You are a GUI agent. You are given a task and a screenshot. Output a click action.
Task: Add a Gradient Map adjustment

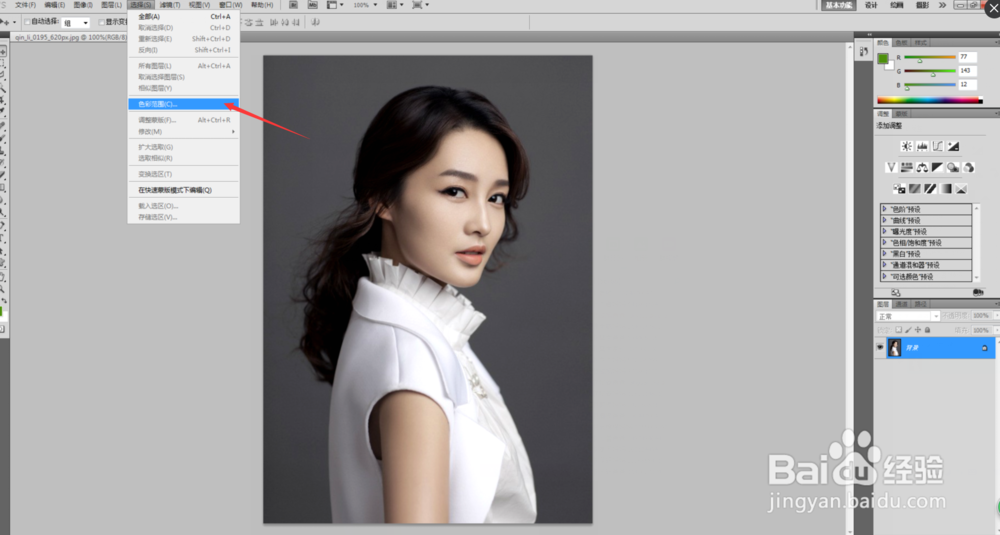coord(946,189)
